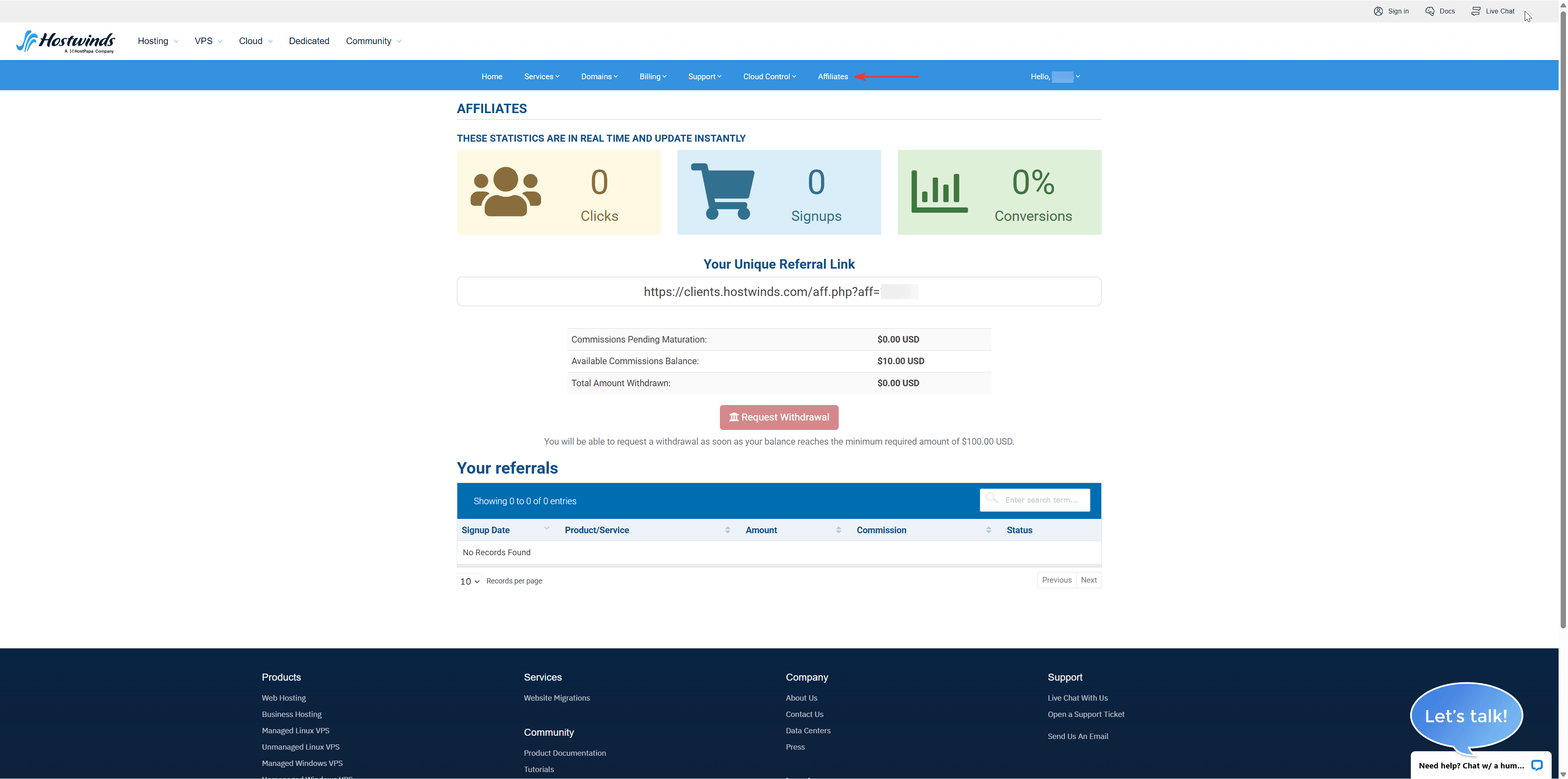Click the $10.00 USD available balance

coord(901,361)
